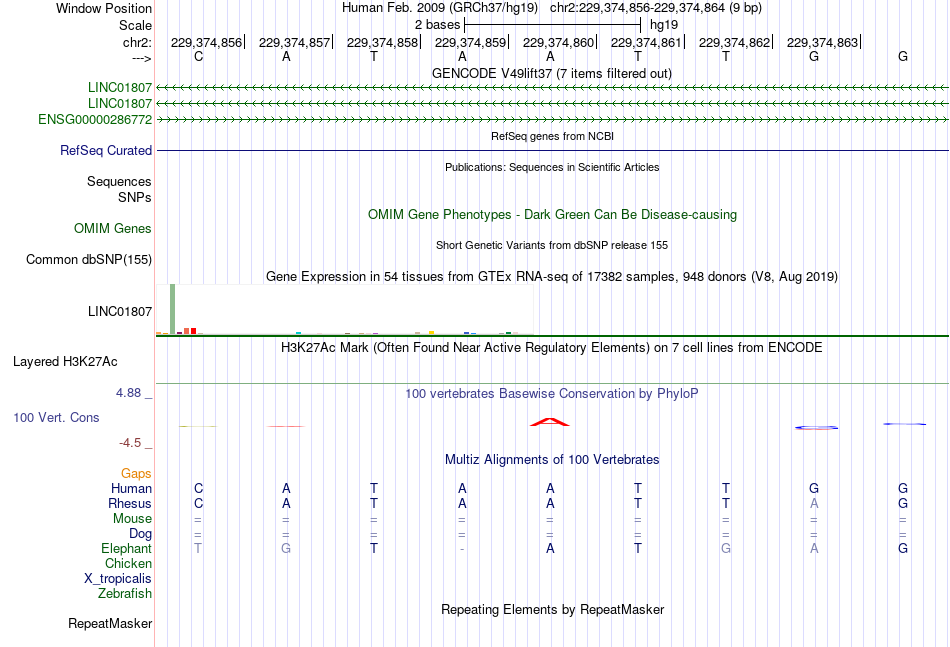Click the Window Position label

104,8
